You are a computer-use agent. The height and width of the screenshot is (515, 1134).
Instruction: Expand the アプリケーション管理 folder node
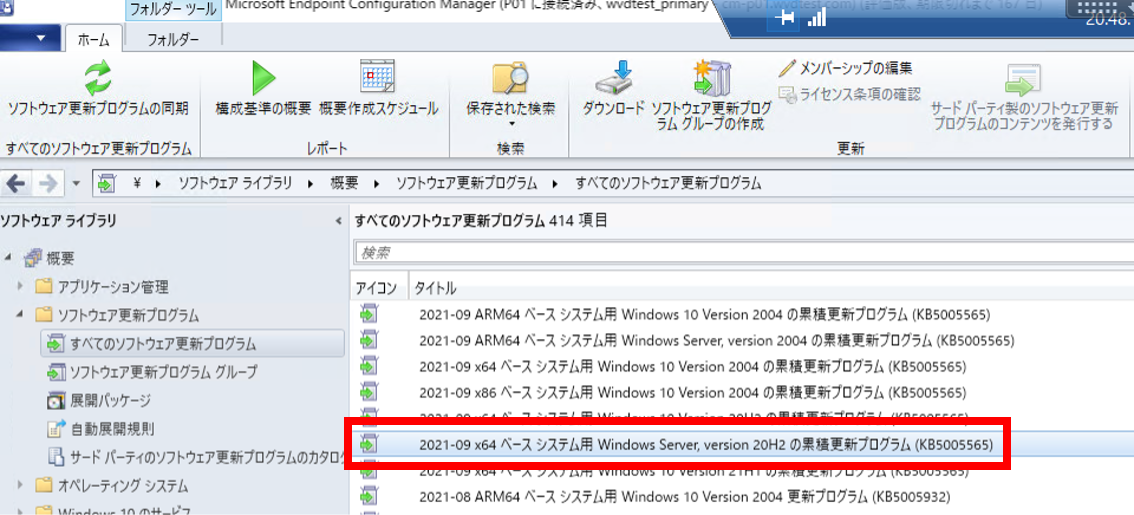(x=20, y=286)
